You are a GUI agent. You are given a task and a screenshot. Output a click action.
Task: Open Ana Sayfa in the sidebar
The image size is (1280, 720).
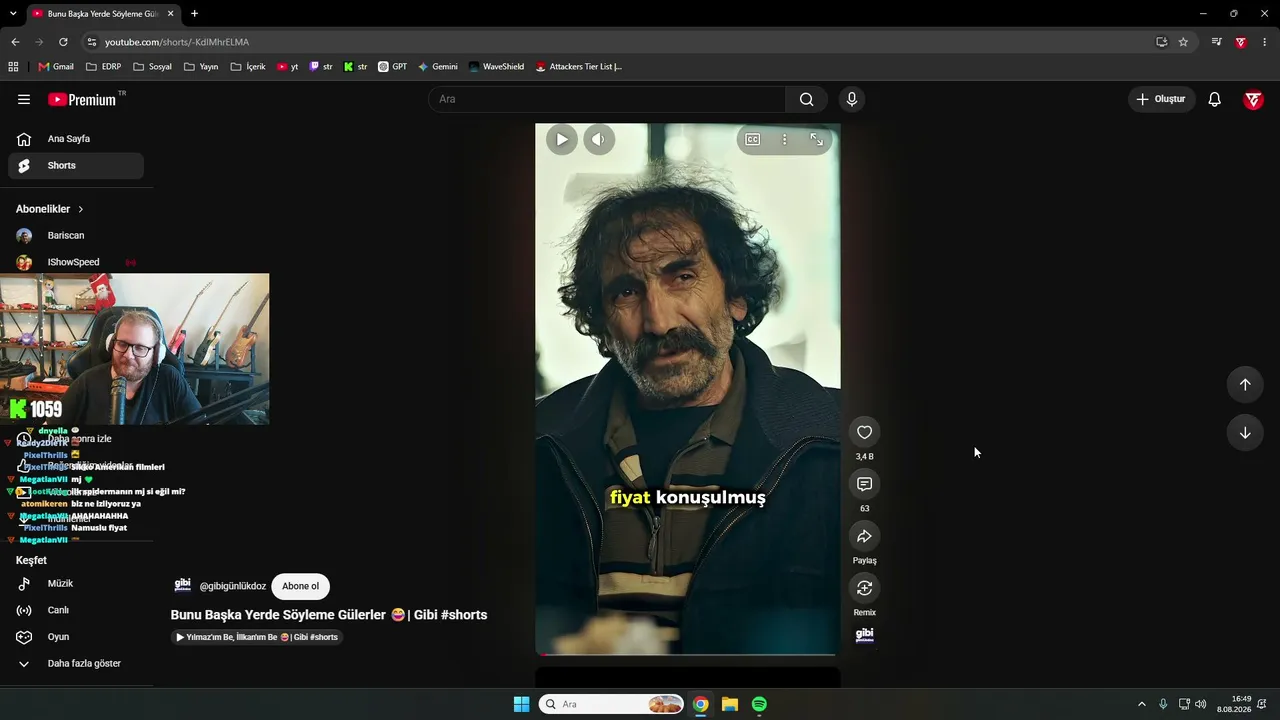[x=76, y=139]
